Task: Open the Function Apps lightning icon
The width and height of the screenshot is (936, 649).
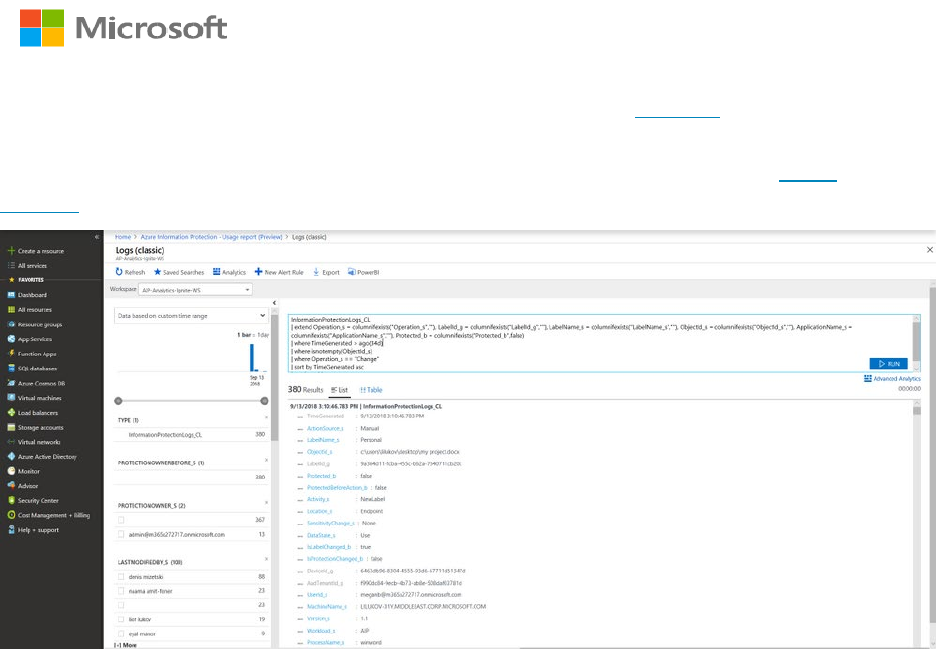Action: [x=11, y=353]
